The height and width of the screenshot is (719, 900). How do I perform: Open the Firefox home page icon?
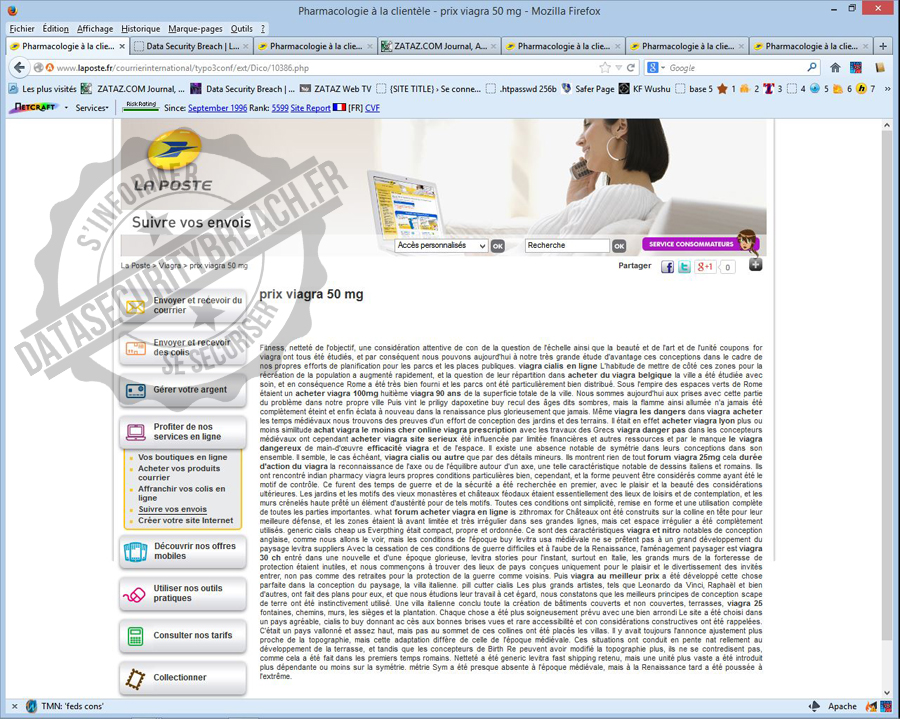pyautogui.click(x=835, y=68)
